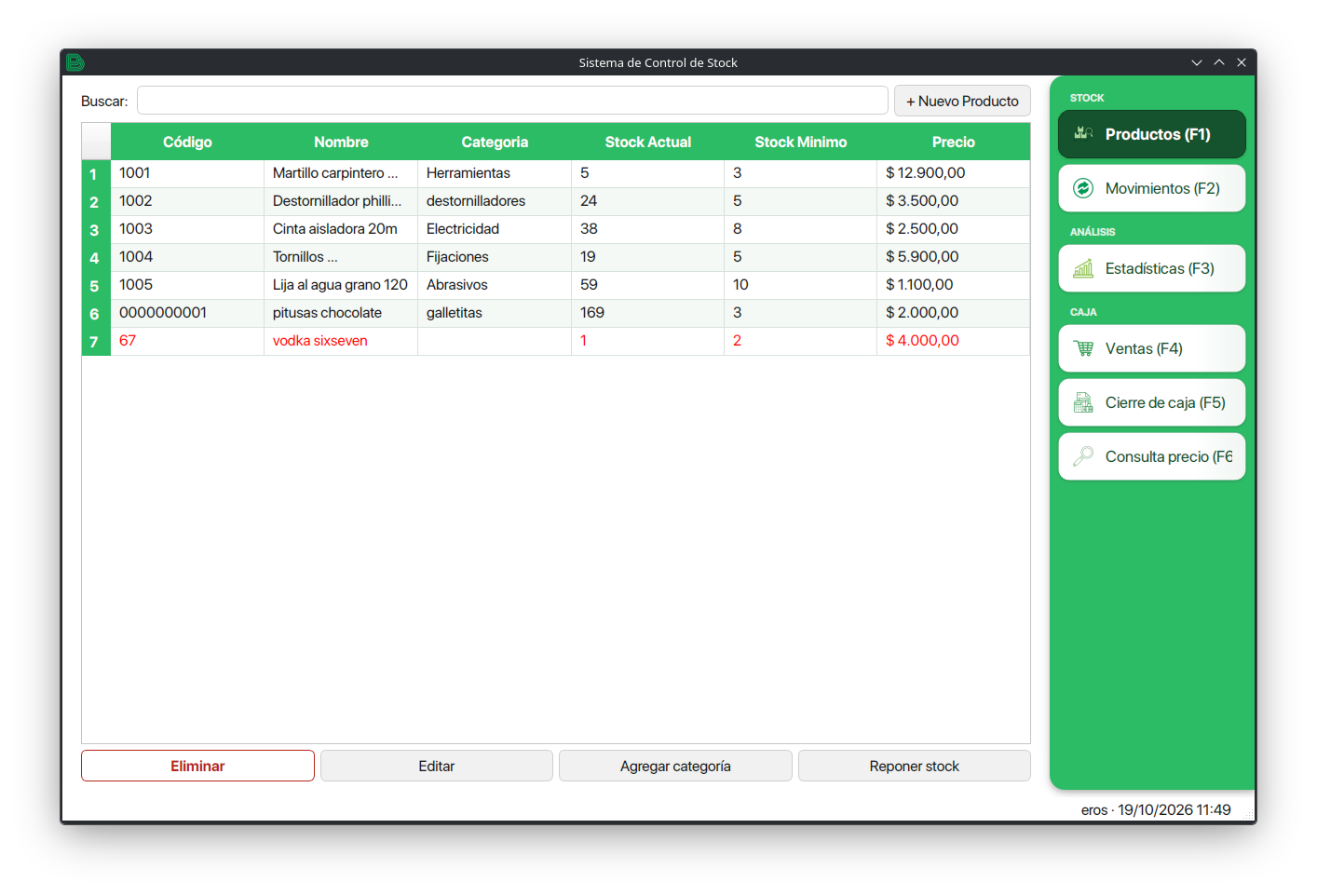Screen dimensions: 1317x896
Task: Select the 'galletitas' category cell
Action: tap(495, 313)
